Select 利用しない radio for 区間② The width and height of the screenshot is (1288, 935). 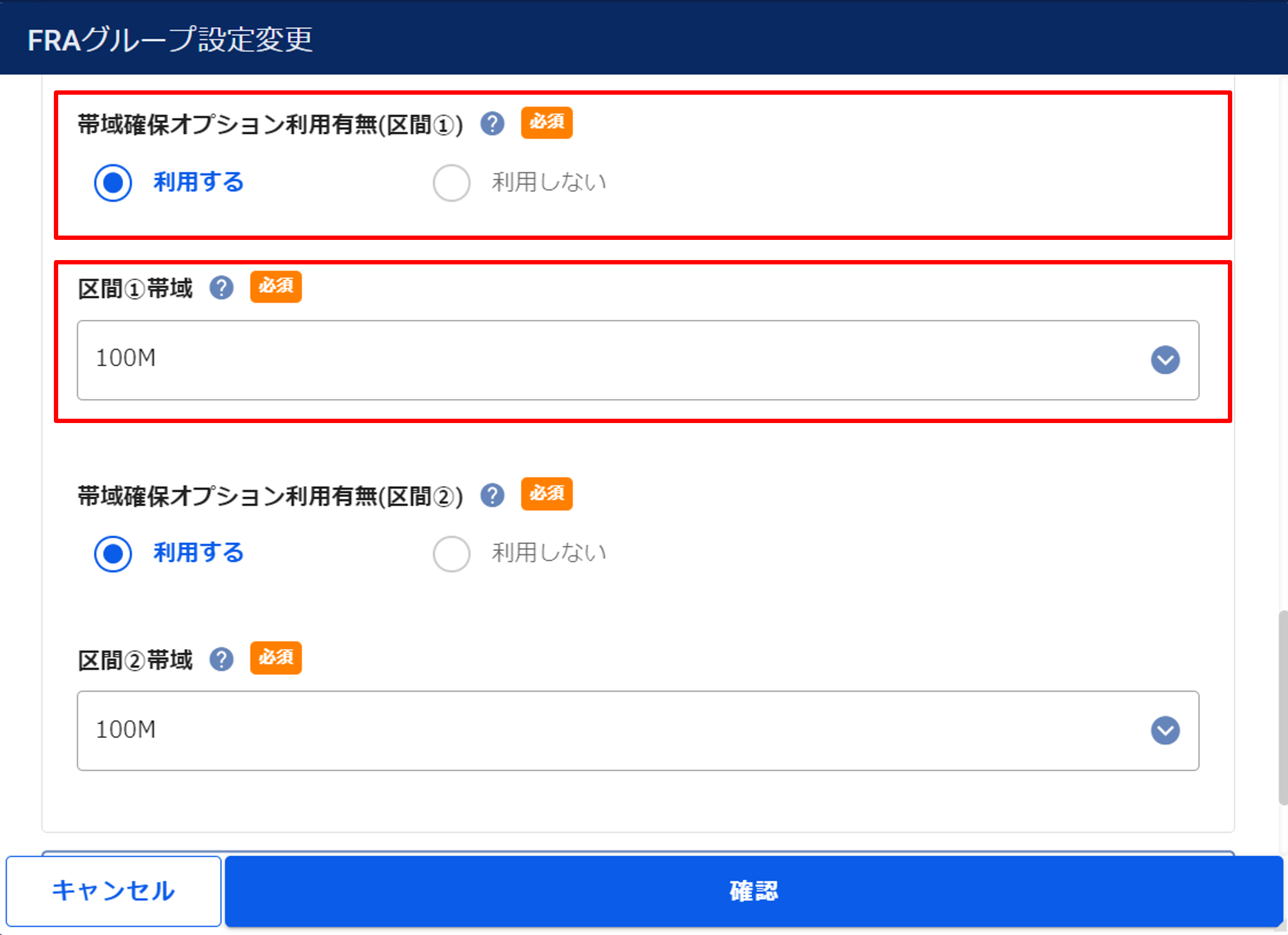coord(451,553)
